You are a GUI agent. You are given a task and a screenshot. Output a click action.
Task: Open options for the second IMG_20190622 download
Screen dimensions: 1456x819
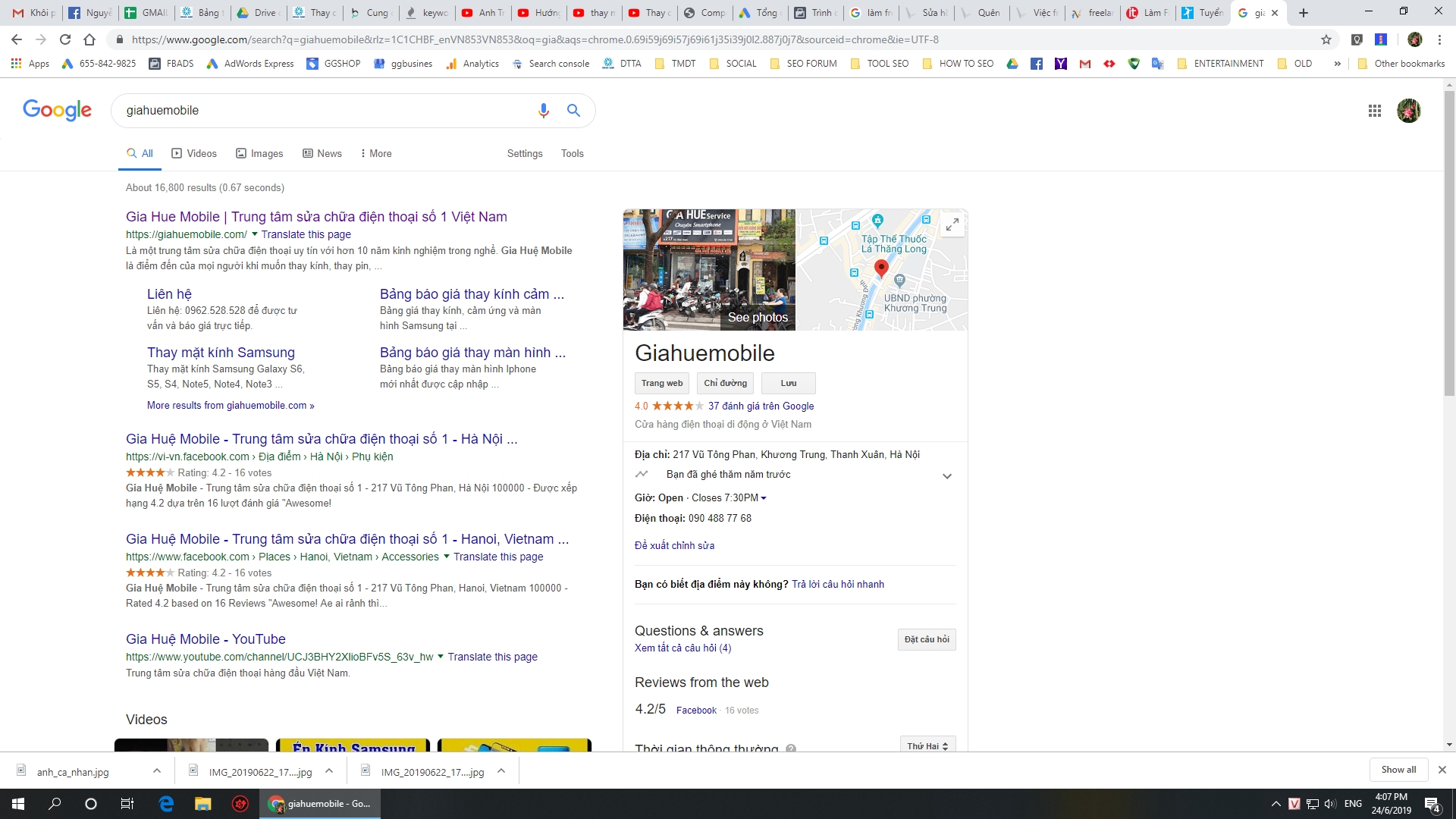(x=329, y=771)
